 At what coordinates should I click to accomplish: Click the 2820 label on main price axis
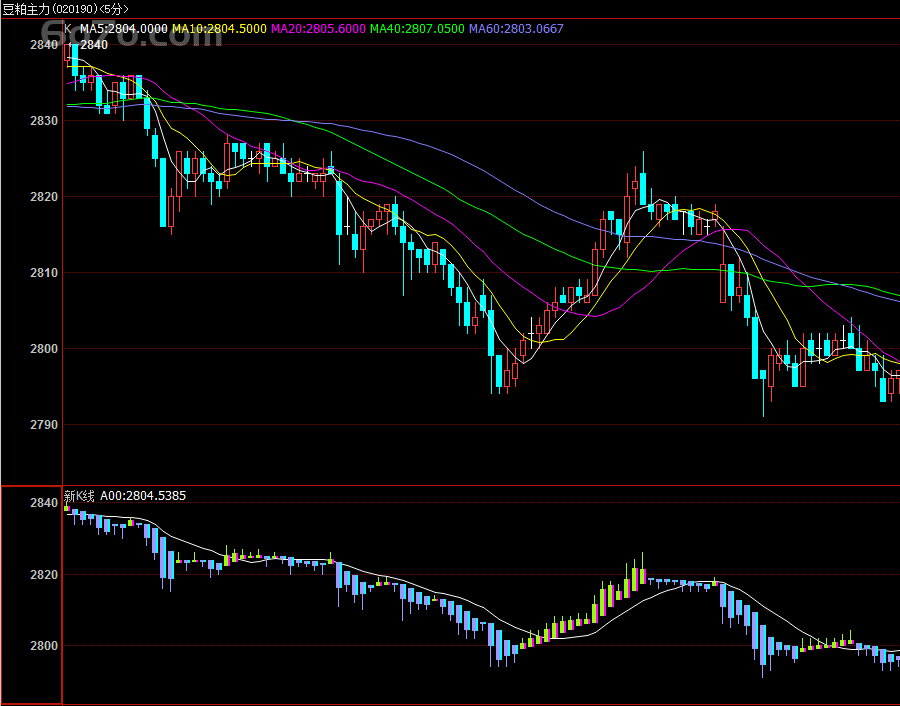coord(44,197)
